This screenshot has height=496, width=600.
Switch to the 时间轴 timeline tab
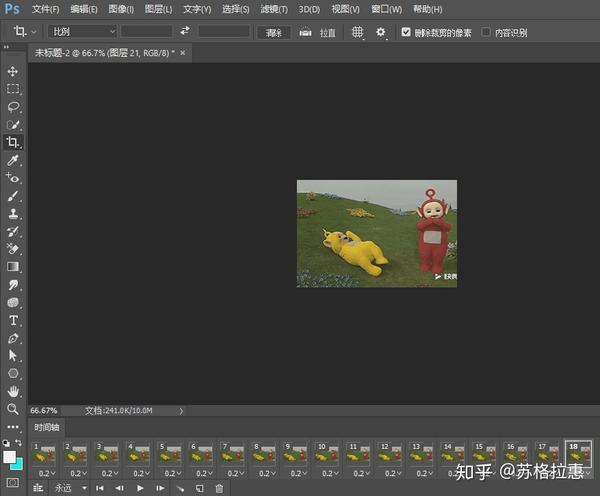[x=46, y=427]
